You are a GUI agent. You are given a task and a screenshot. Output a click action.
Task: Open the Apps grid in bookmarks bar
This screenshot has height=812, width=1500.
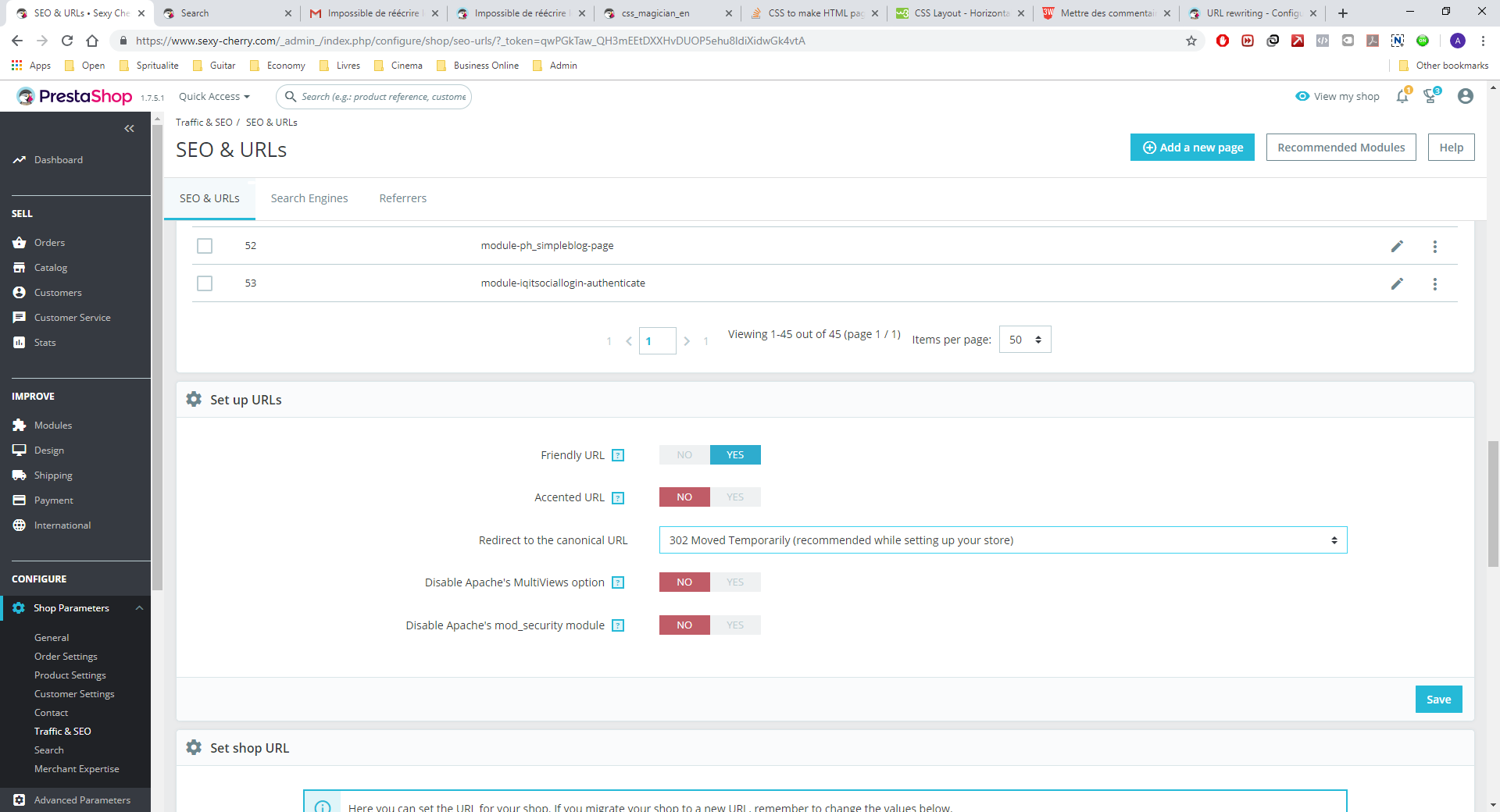point(31,66)
